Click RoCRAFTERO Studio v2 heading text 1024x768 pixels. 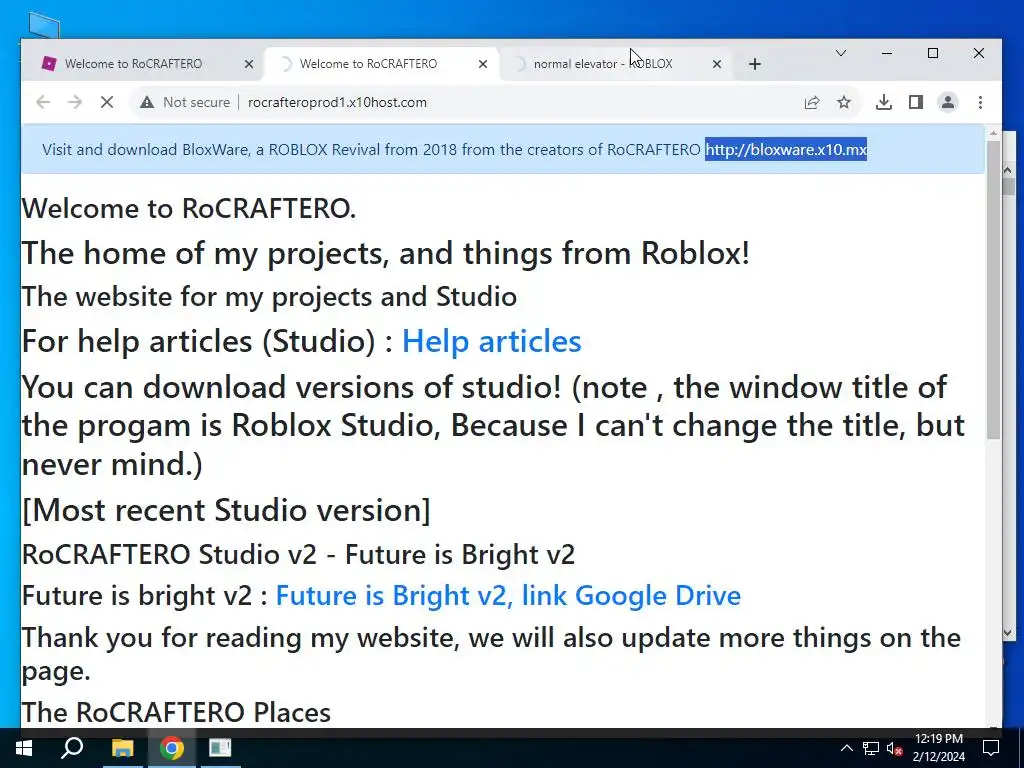click(x=298, y=554)
